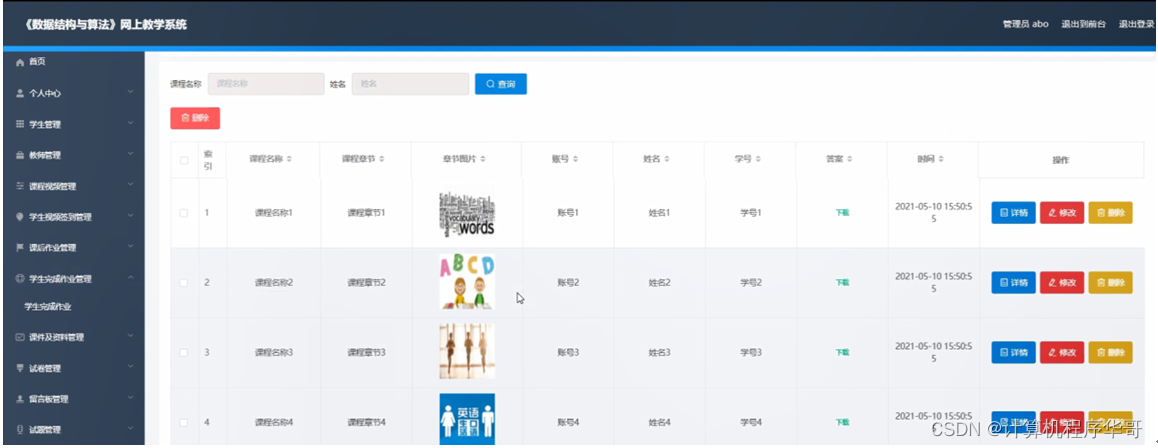
Task: Open the words cloud chapter image
Action: (467, 213)
